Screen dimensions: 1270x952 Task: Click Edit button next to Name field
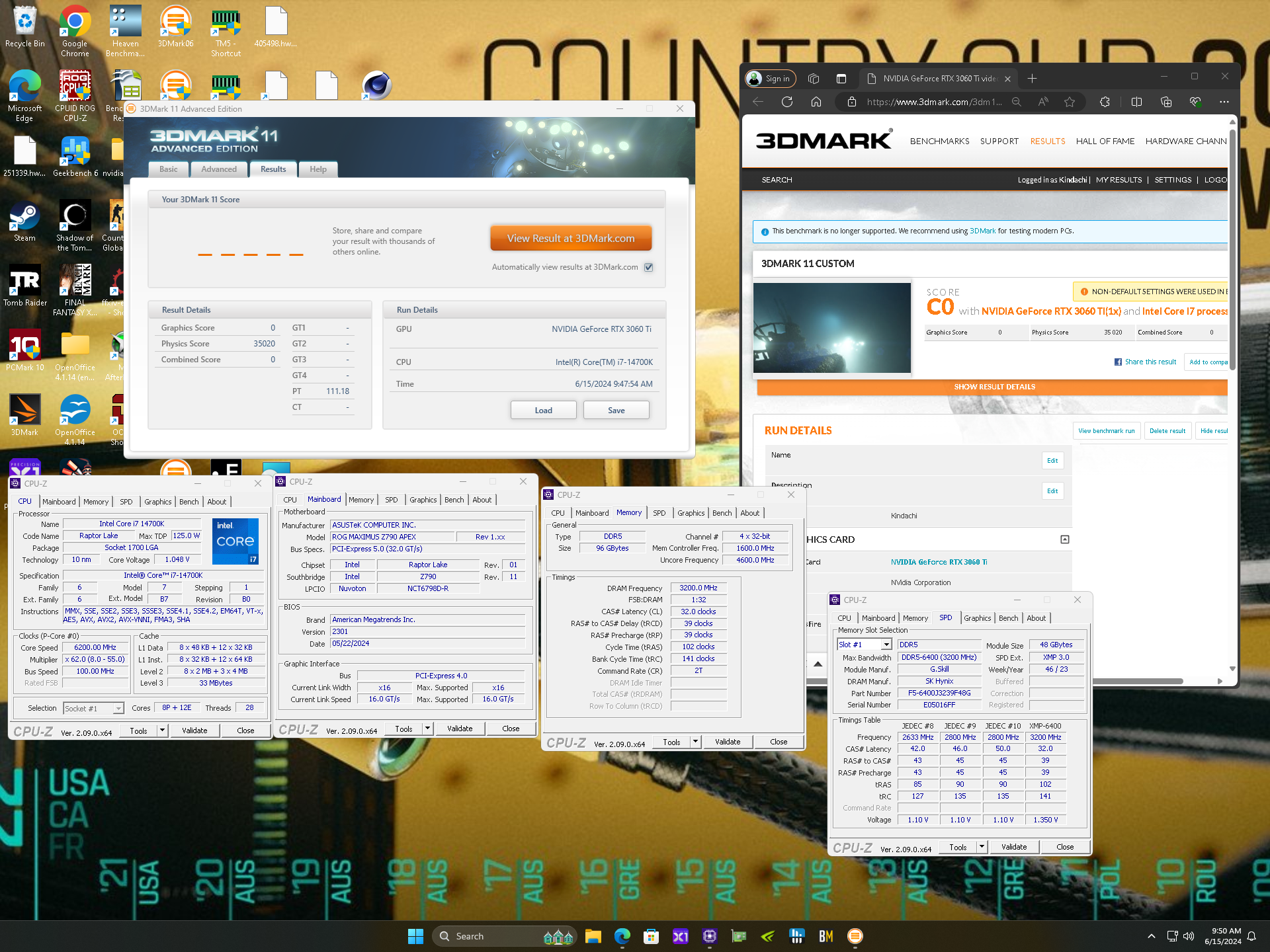pos(1052,461)
